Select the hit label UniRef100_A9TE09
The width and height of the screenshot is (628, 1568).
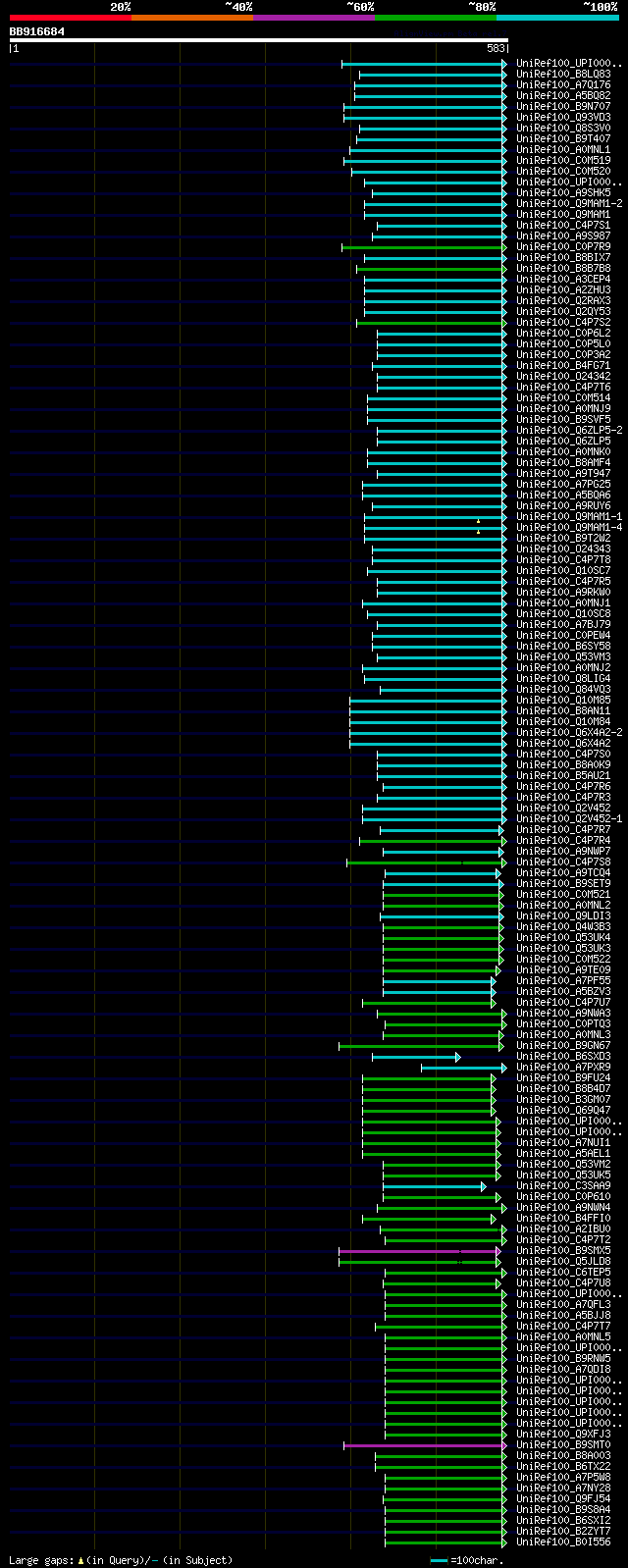click(563, 969)
